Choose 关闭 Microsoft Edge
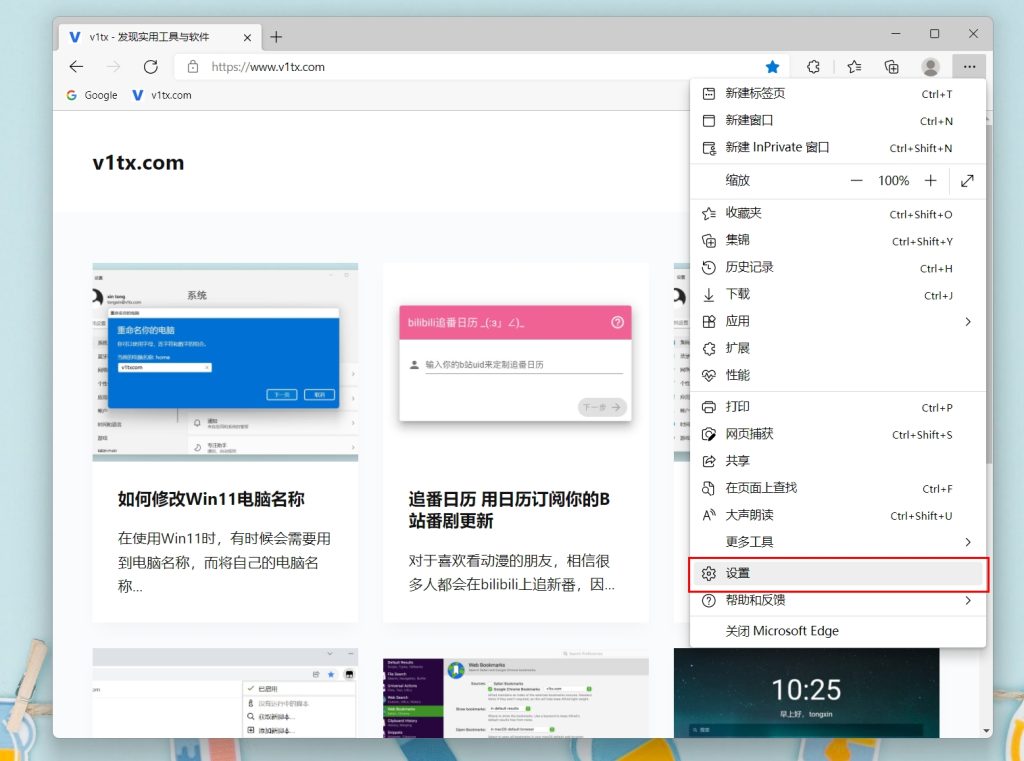This screenshot has width=1024, height=761. coord(838,631)
